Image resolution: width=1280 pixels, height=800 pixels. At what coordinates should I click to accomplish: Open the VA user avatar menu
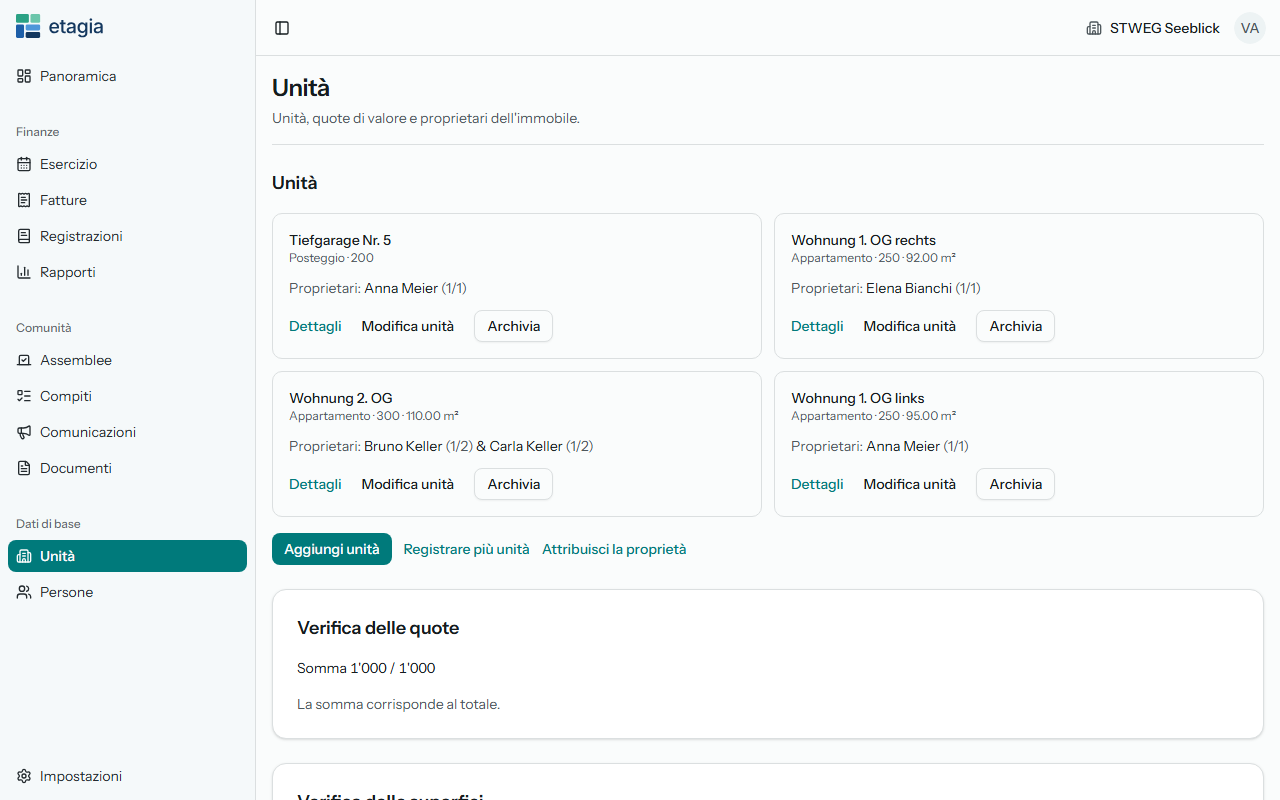1250,28
